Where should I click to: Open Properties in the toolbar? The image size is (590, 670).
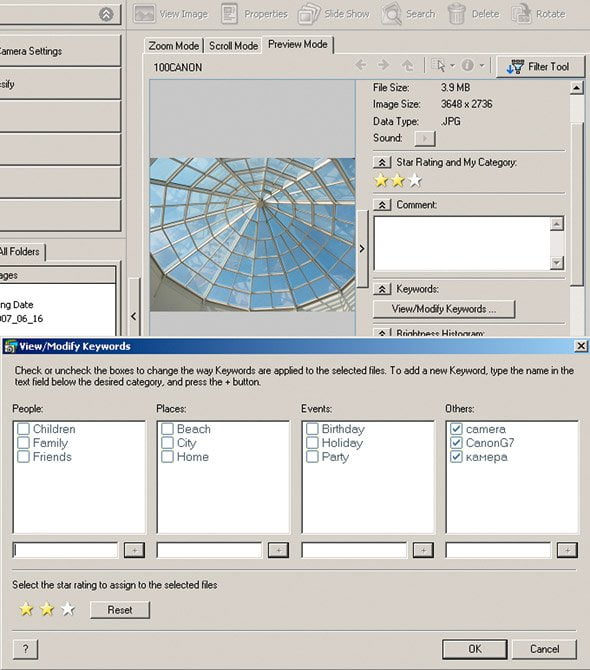pos(254,14)
